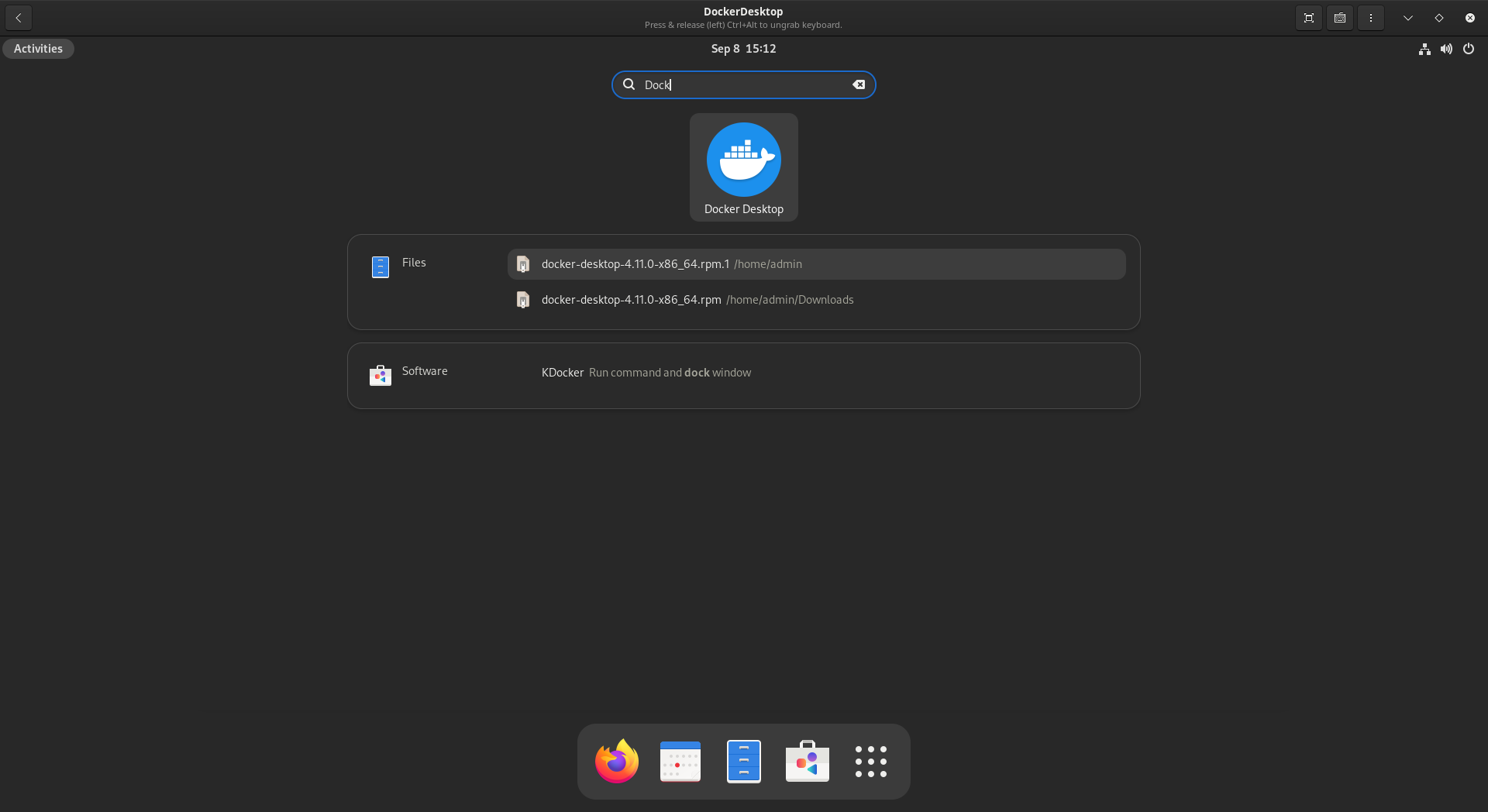Click the fullscreen icon in title bar

1309,18
